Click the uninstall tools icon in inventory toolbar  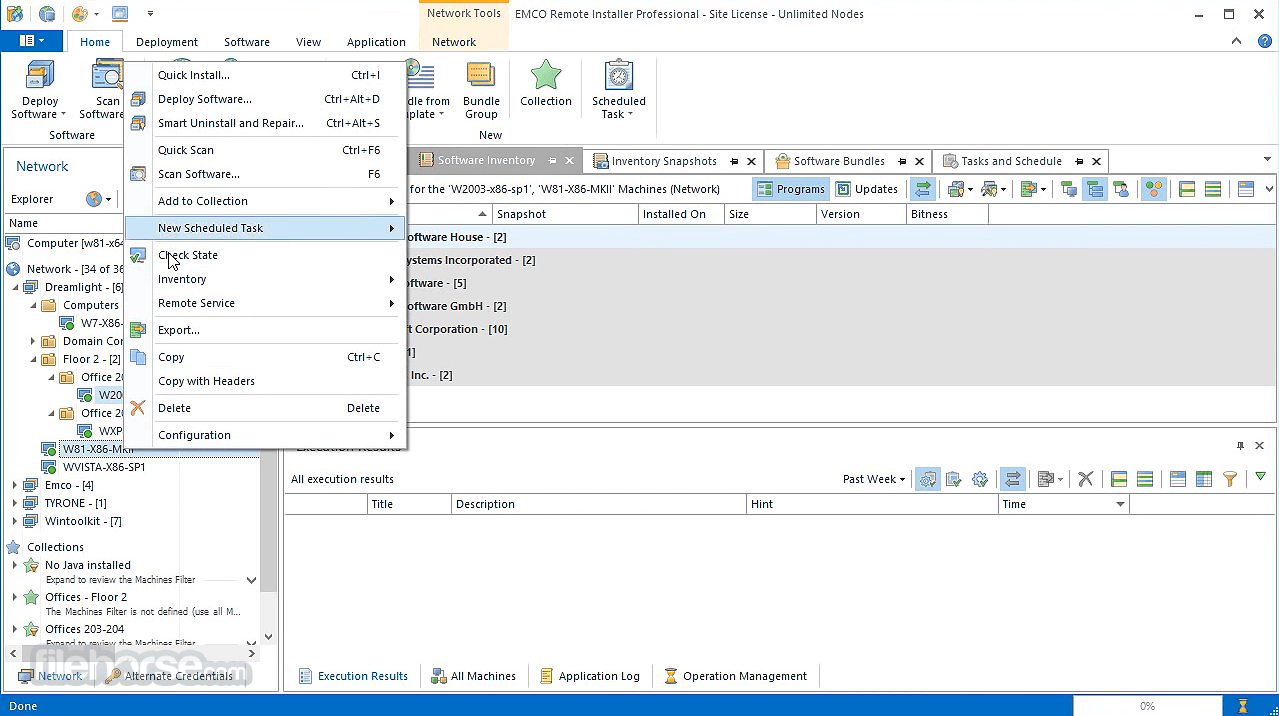point(995,189)
